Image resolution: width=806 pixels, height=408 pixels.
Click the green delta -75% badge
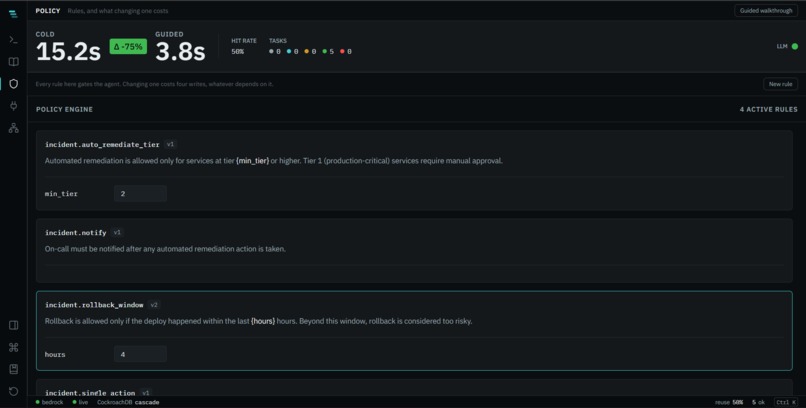click(128, 47)
